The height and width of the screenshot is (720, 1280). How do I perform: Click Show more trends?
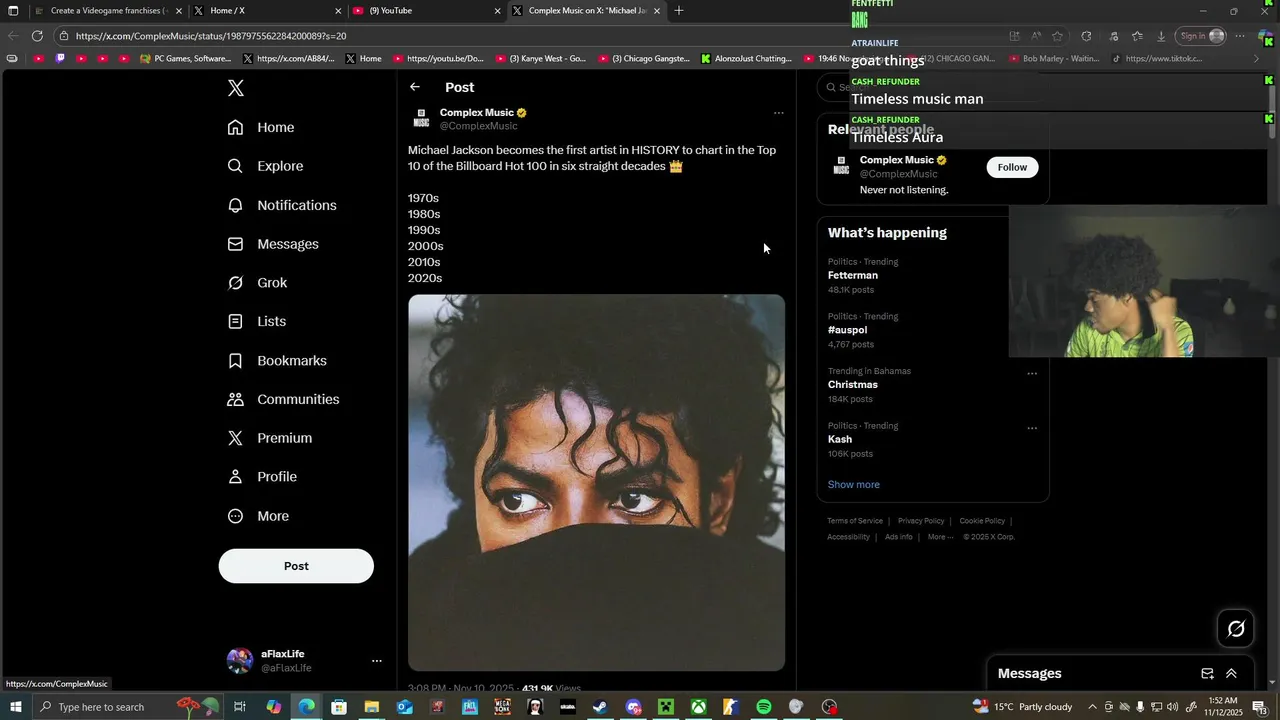(x=854, y=485)
